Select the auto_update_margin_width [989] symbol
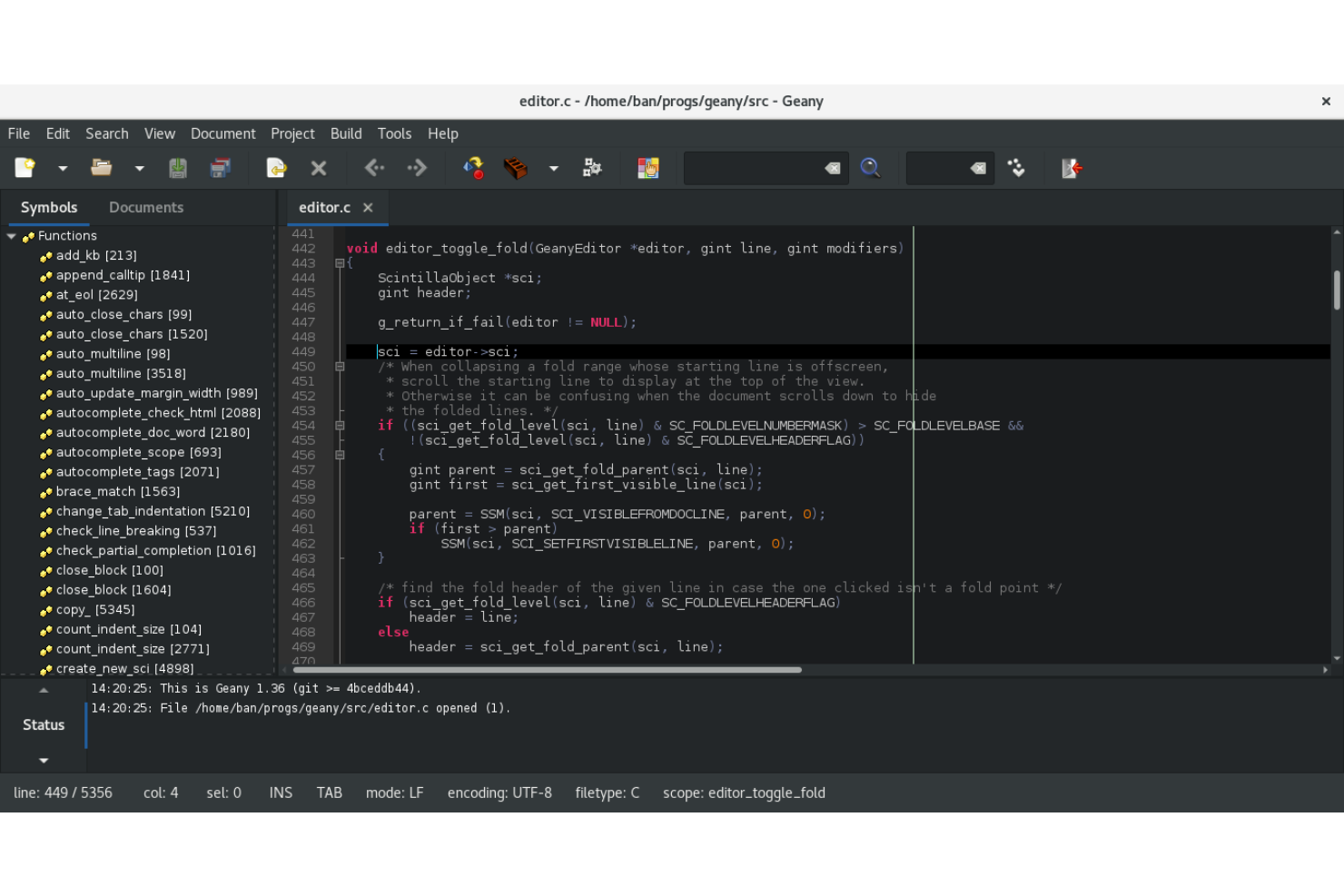Viewport: 1344px width, 896px height. 156,393
